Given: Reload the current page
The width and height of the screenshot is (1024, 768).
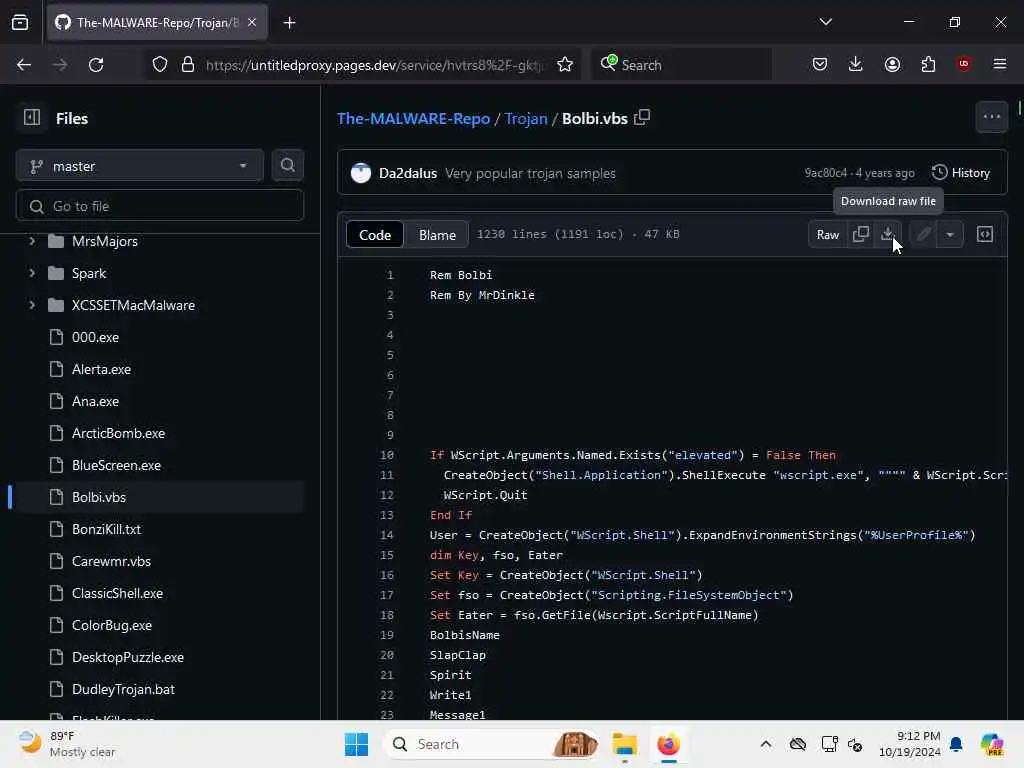Looking at the screenshot, I should click(96, 65).
